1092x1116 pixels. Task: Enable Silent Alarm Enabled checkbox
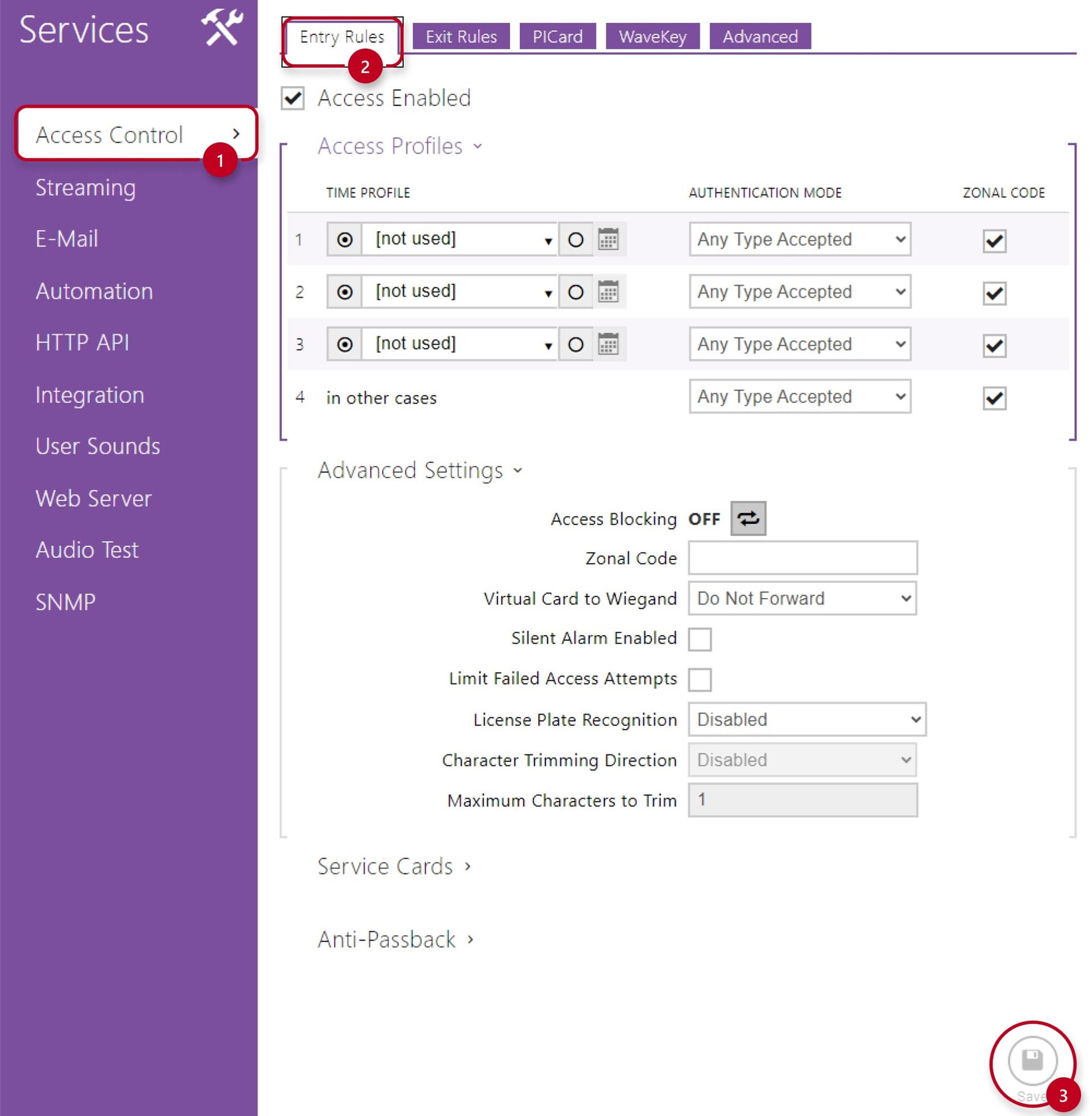[x=700, y=639]
